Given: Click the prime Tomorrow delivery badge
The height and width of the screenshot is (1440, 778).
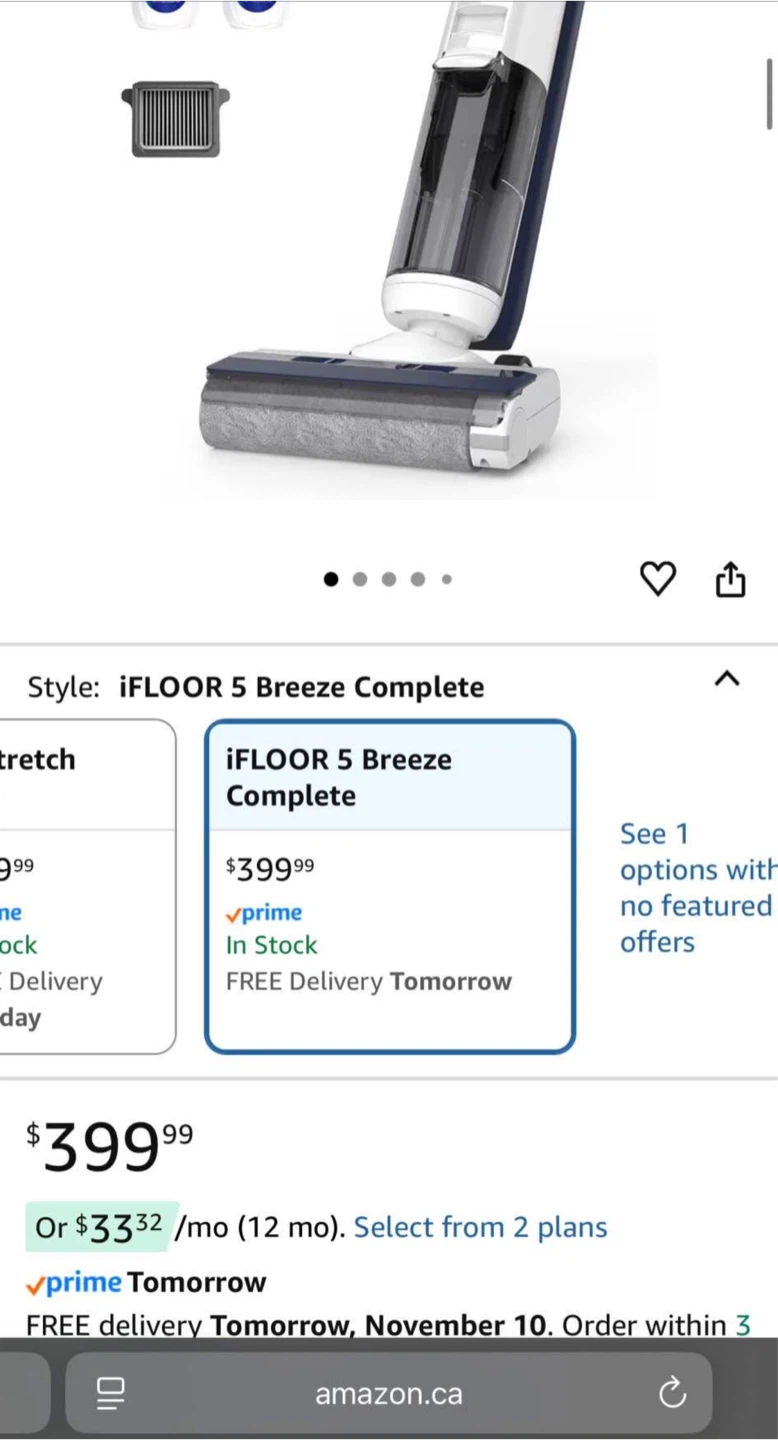Looking at the screenshot, I should click(x=146, y=1283).
